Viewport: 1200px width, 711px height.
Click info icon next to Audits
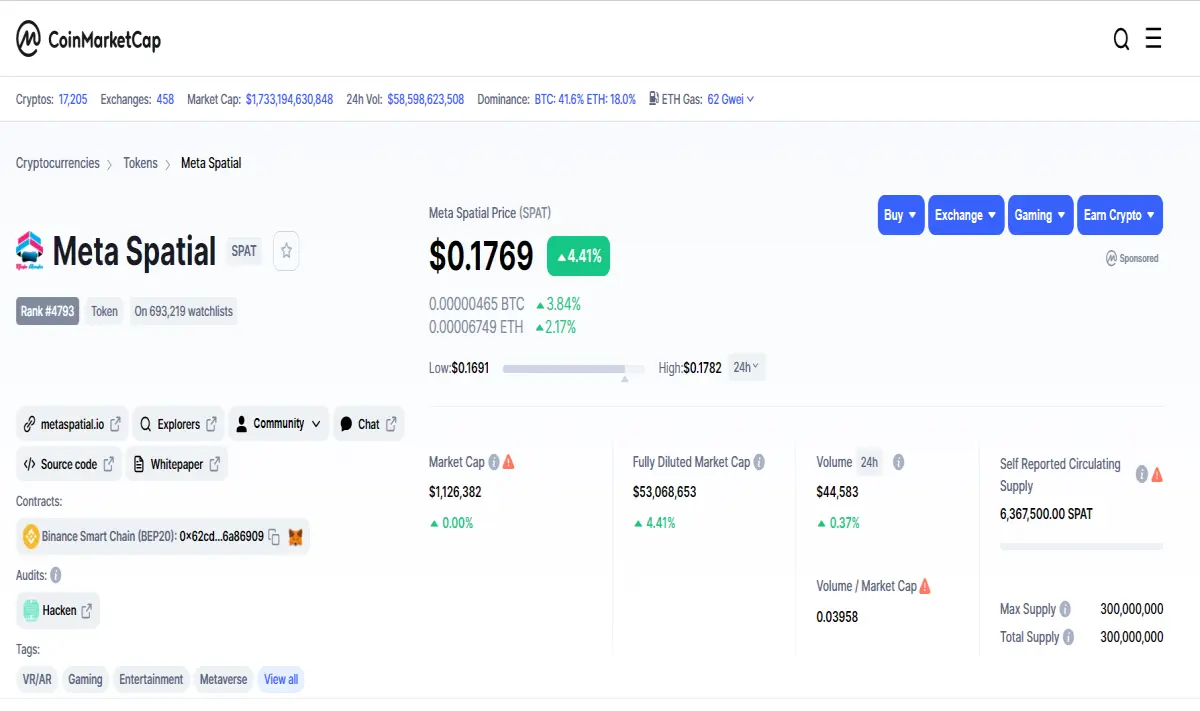click(55, 575)
